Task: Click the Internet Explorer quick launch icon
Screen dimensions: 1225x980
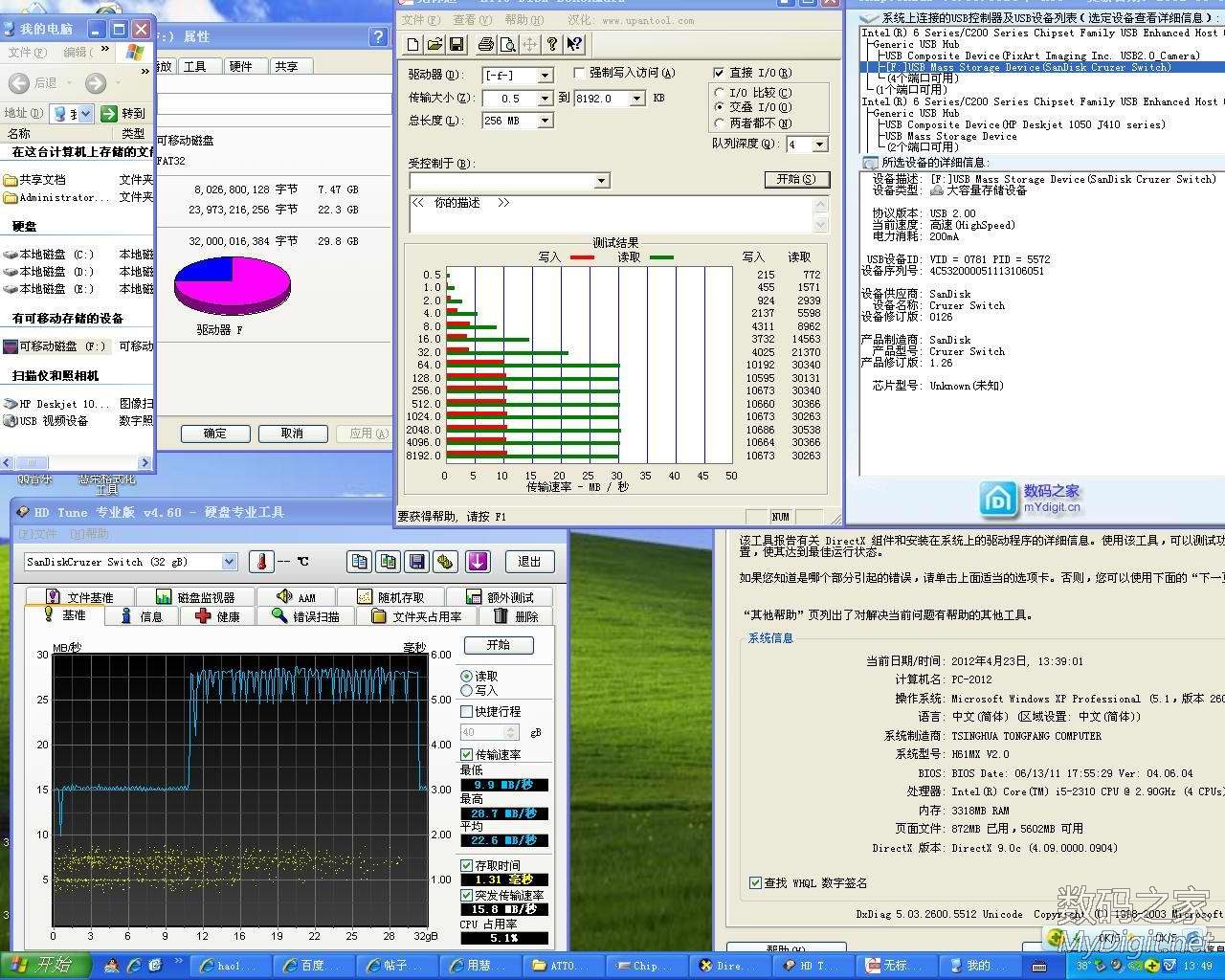Action: [x=135, y=967]
